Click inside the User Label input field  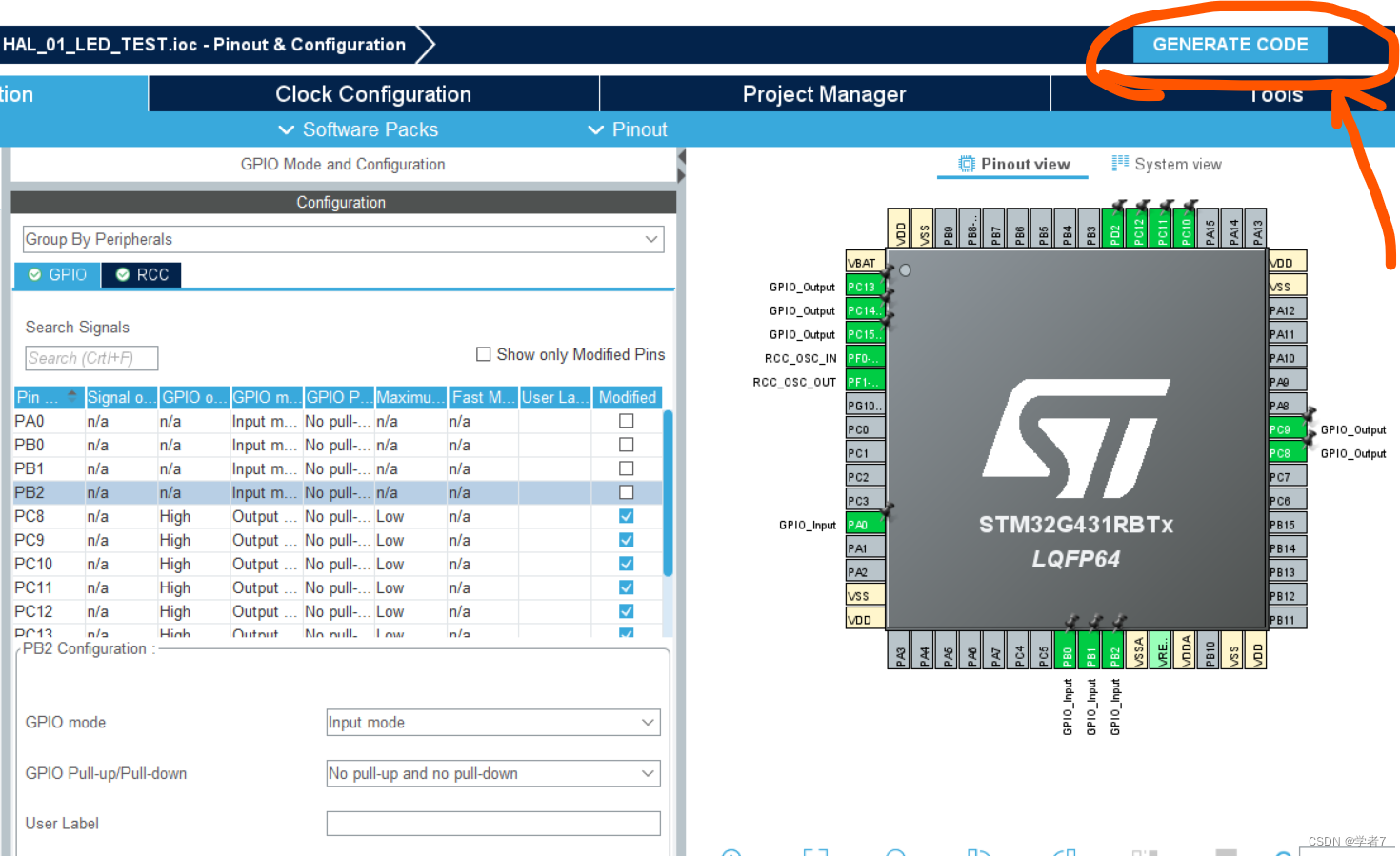(492, 823)
